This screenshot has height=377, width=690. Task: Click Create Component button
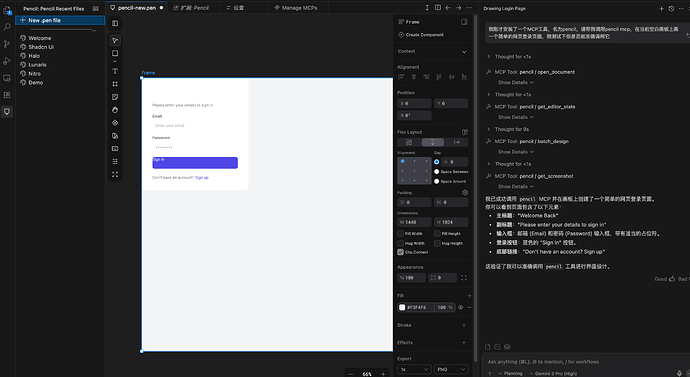421,34
